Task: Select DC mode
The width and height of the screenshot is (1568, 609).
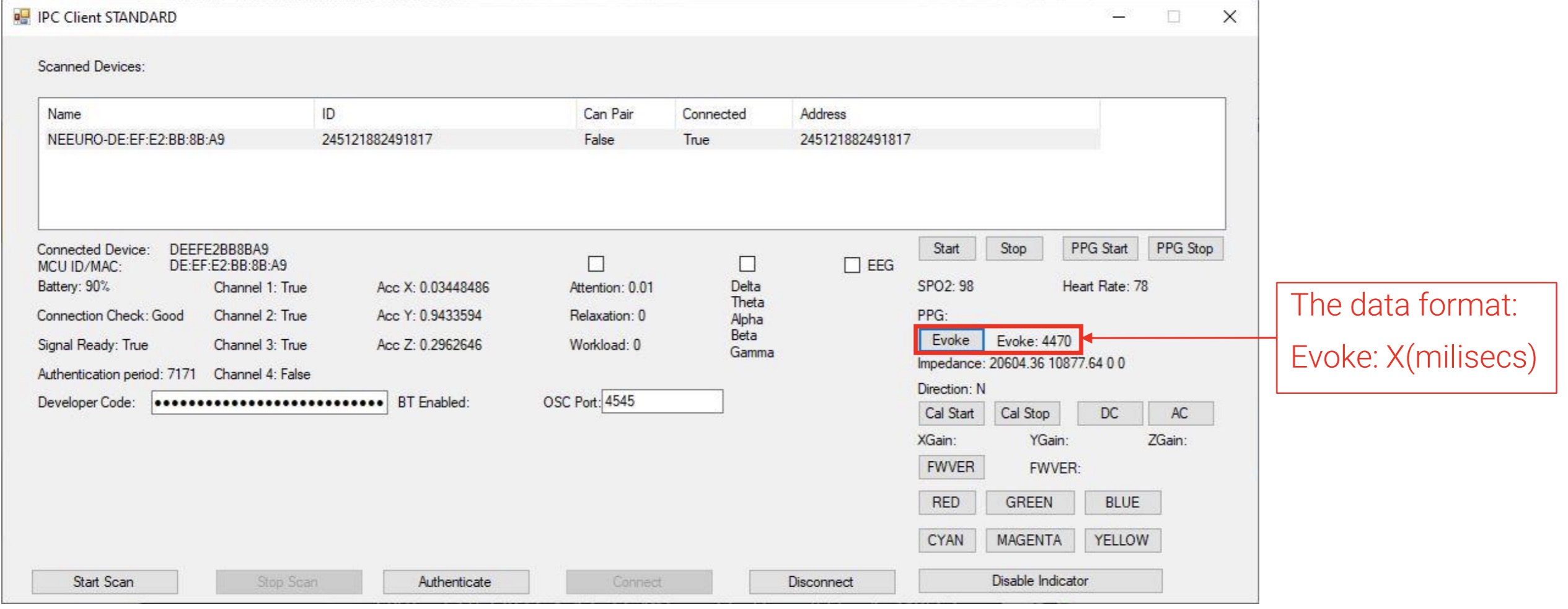Action: [x=1109, y=413]
